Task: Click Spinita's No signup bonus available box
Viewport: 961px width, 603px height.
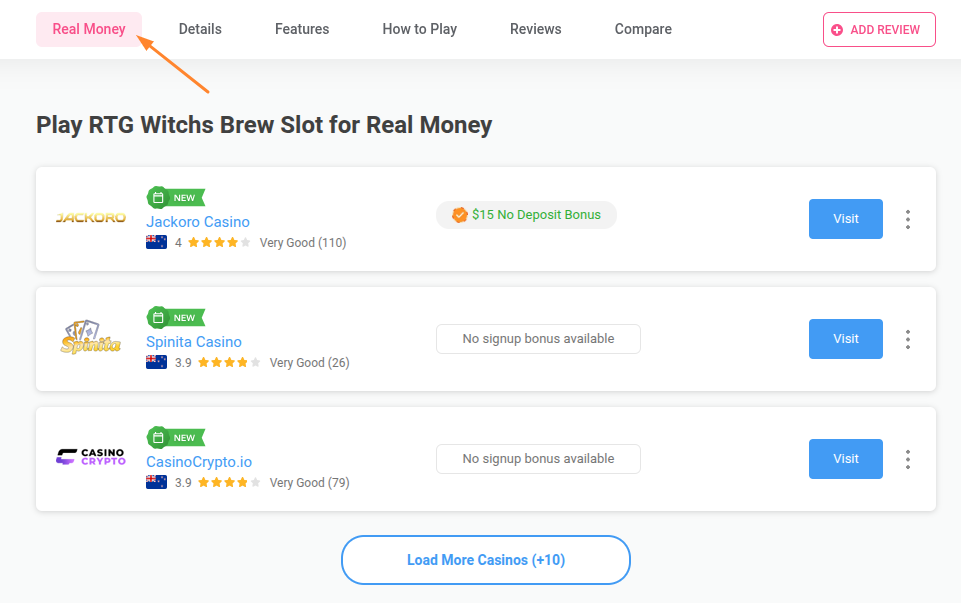Action: tap(538, 339)
